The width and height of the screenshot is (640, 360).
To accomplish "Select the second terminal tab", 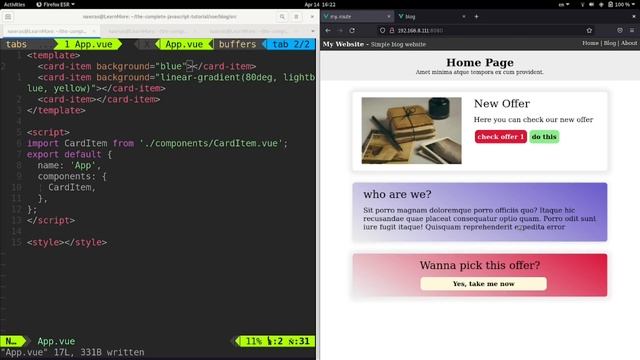I will [x=149, y=31].
